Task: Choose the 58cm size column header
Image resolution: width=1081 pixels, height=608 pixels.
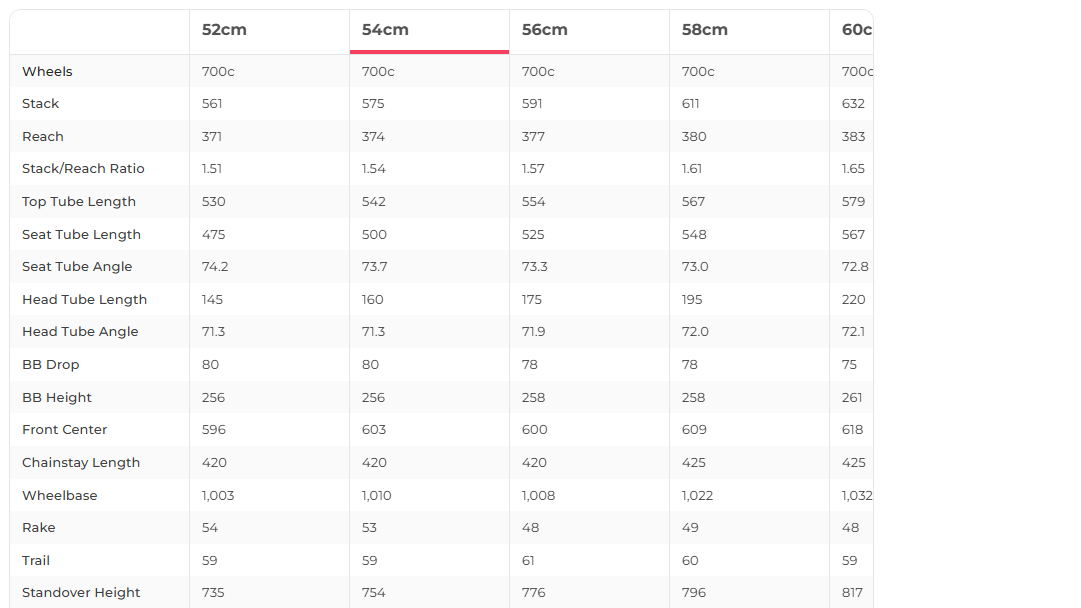Action: 705,30
